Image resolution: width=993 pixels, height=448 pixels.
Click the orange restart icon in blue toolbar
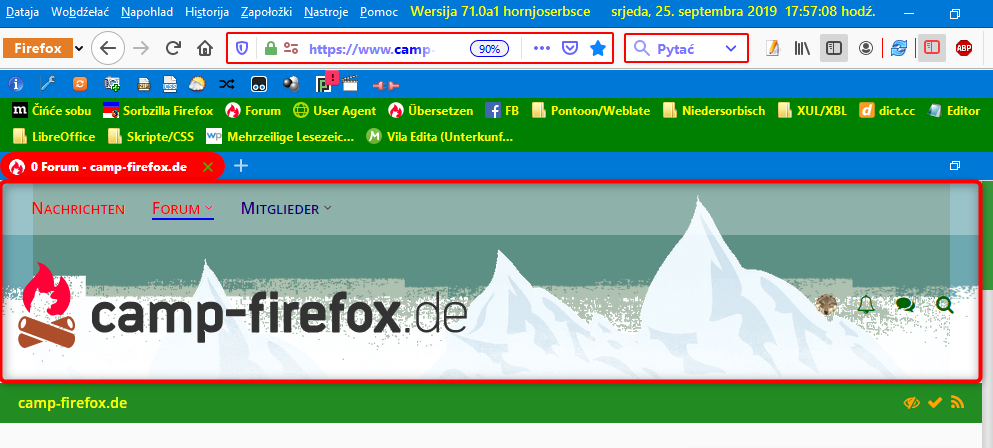coord(80,83)
